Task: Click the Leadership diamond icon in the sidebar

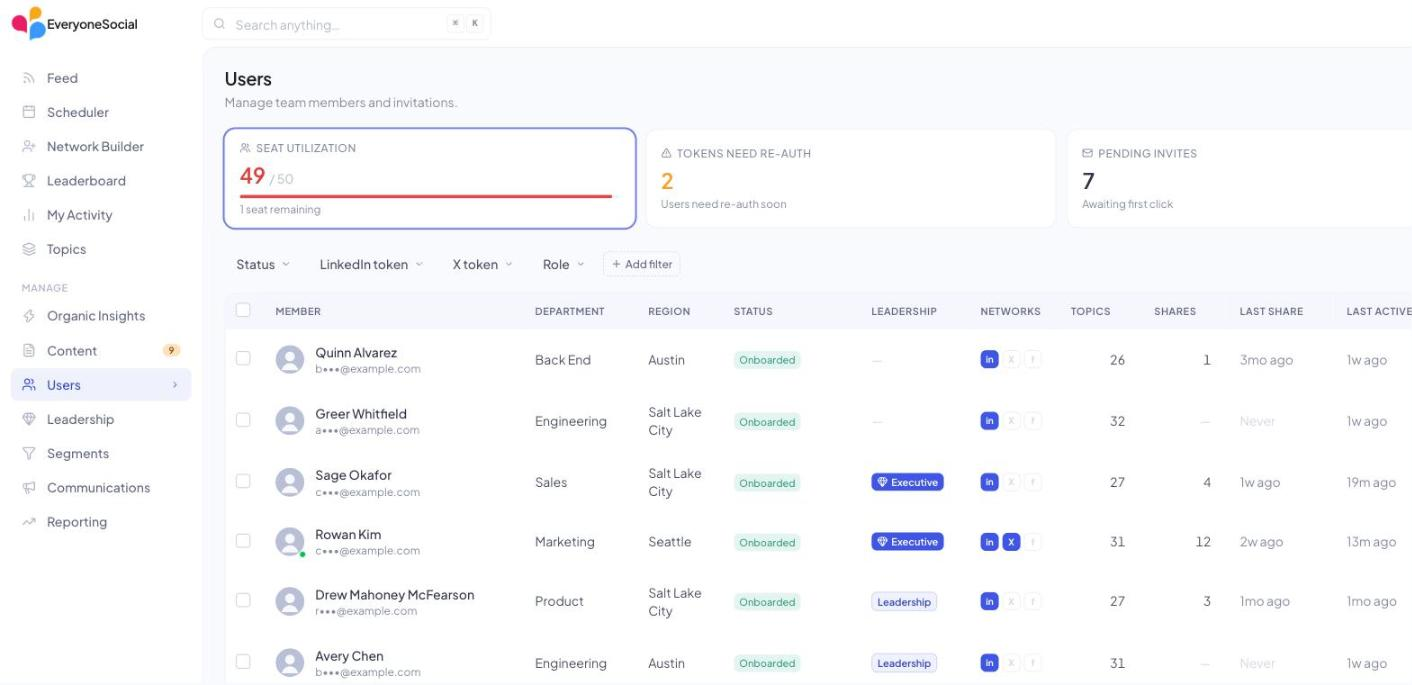Action: pos(29,419)
